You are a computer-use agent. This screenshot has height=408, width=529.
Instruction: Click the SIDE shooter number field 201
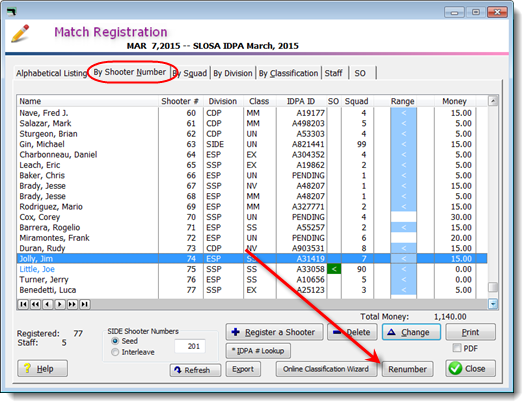(190, 346)
